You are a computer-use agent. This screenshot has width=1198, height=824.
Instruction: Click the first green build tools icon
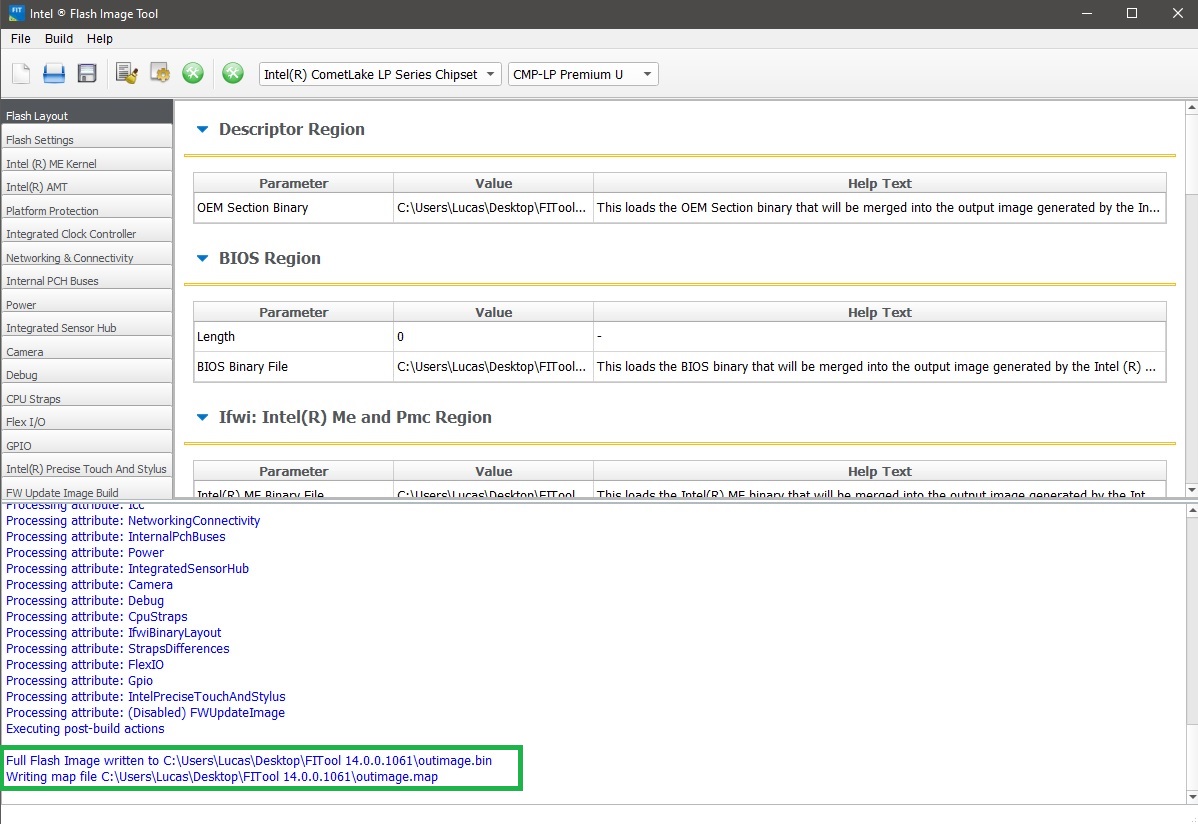pos(193,74)
